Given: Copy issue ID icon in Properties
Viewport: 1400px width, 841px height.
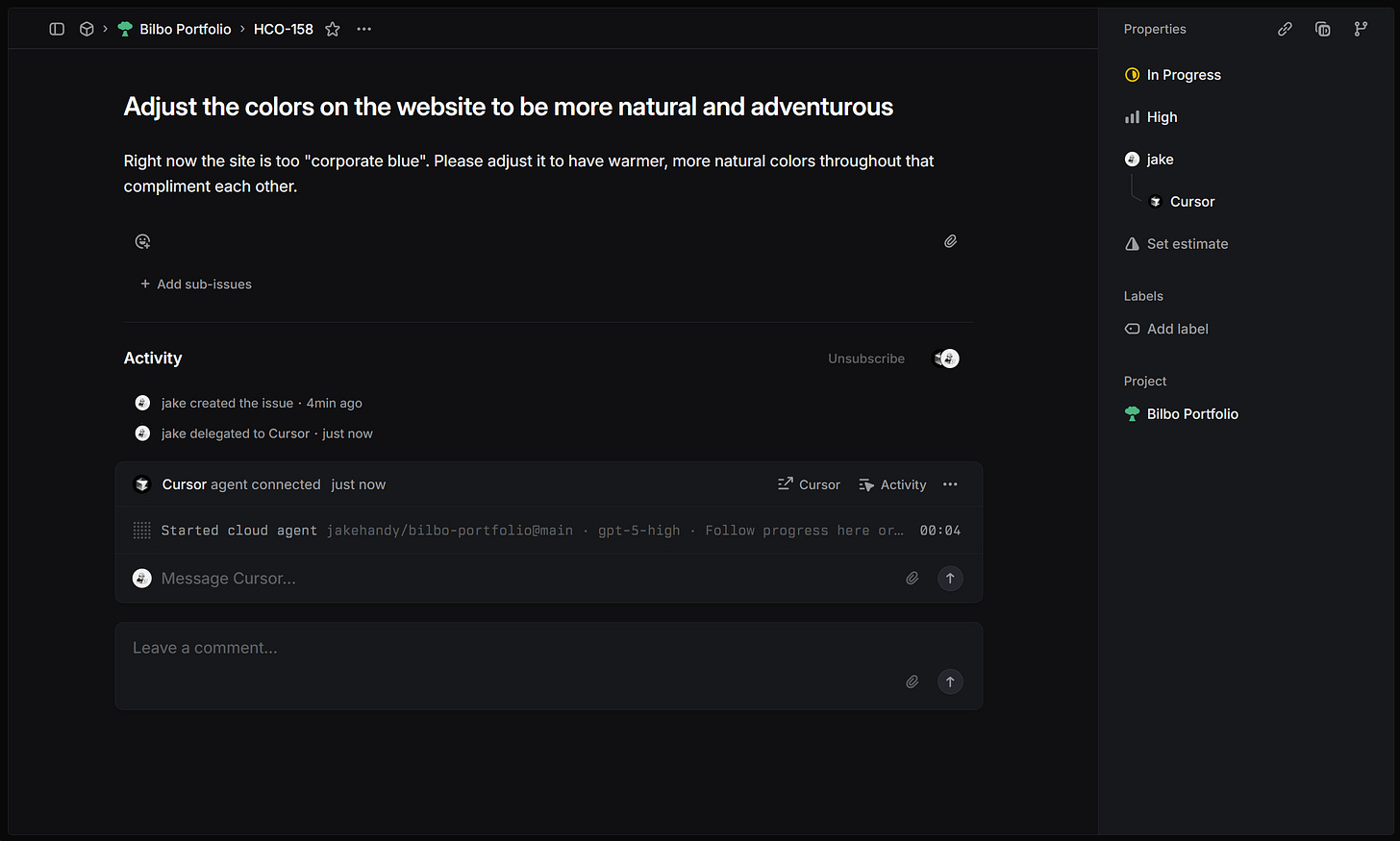Looking at the screenshot, I should click(x=1323, y=29).
